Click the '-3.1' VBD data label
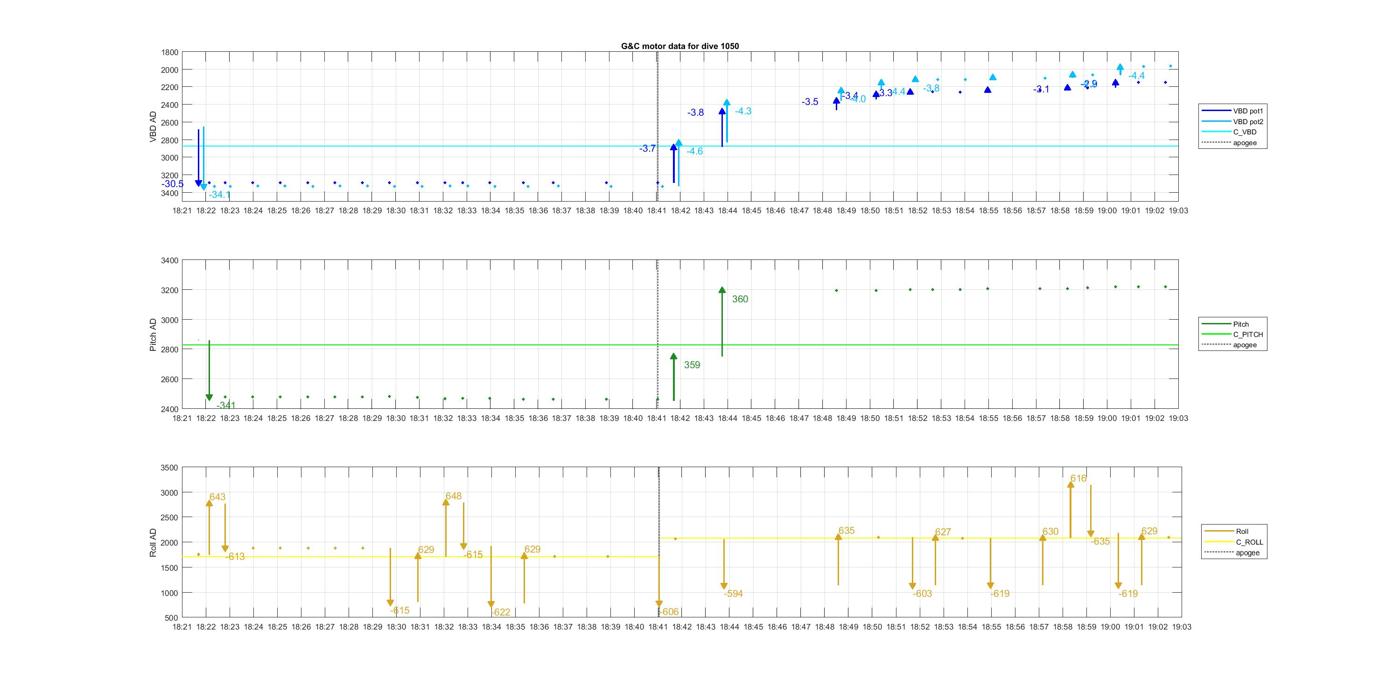 click(x=1041, y=90)
